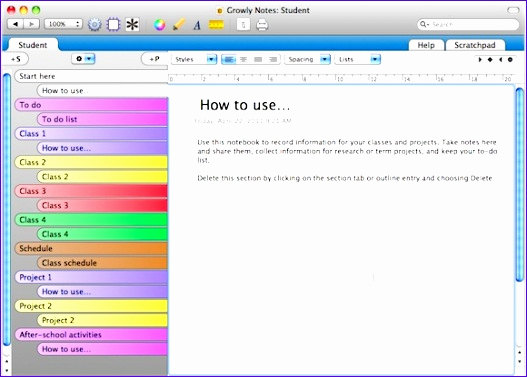Select the yellow Project 2 section

point(91,306)
